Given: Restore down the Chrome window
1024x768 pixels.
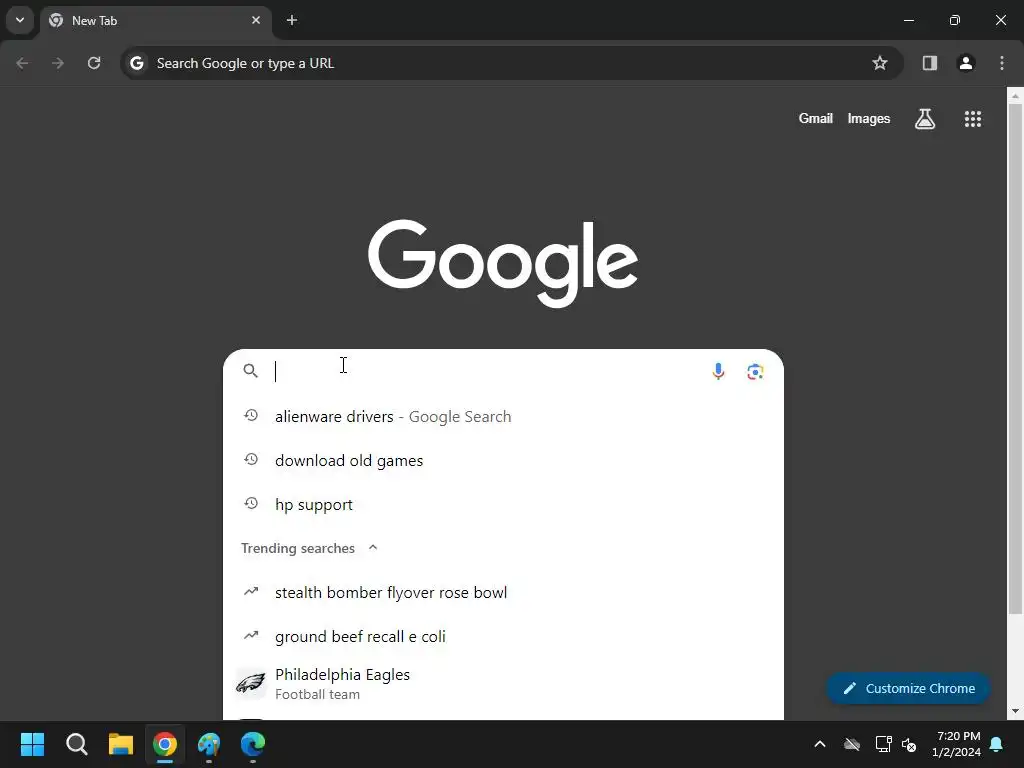Looking at the screenshot, I should [955, 20].
